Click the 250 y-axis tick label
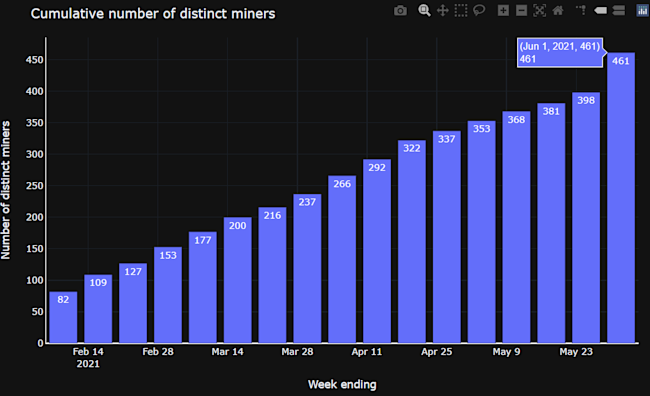 34,186
